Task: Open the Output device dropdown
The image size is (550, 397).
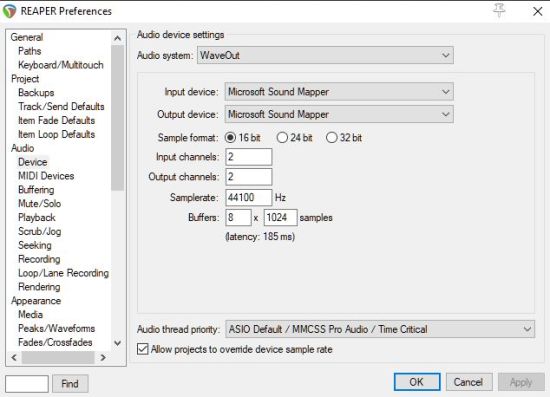Action: pyautogui.click(x=339, y=114)
